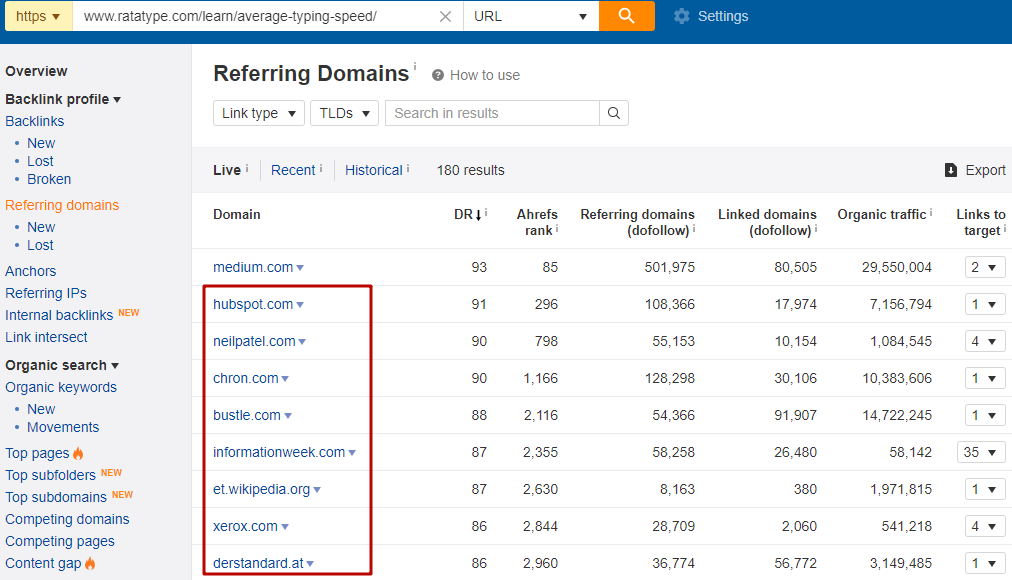Viewport: 1012px width, 580px height.
Task: Open the Settings link in the top bar
Action: [723, 16]
